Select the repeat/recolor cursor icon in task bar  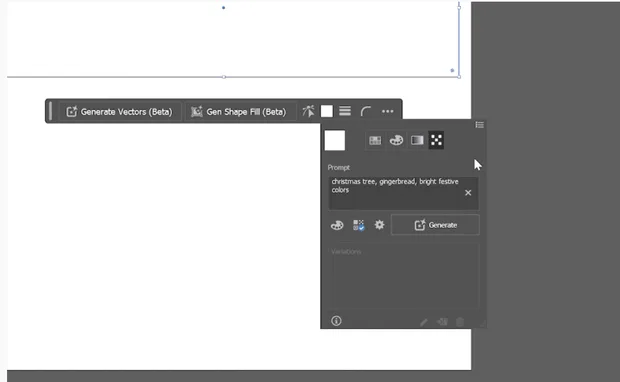tap(308, 112)
